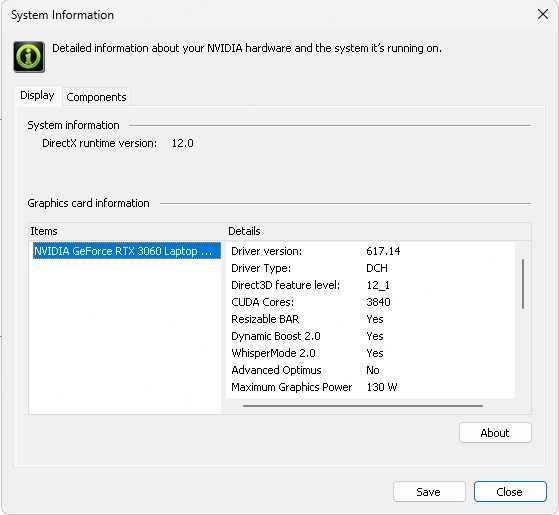Image resolution: width=559 pixels, height=515 pixels.
Task: Select NVIDIA GeForce RTX 3060 Laptop item
Action: pos(127,251)
